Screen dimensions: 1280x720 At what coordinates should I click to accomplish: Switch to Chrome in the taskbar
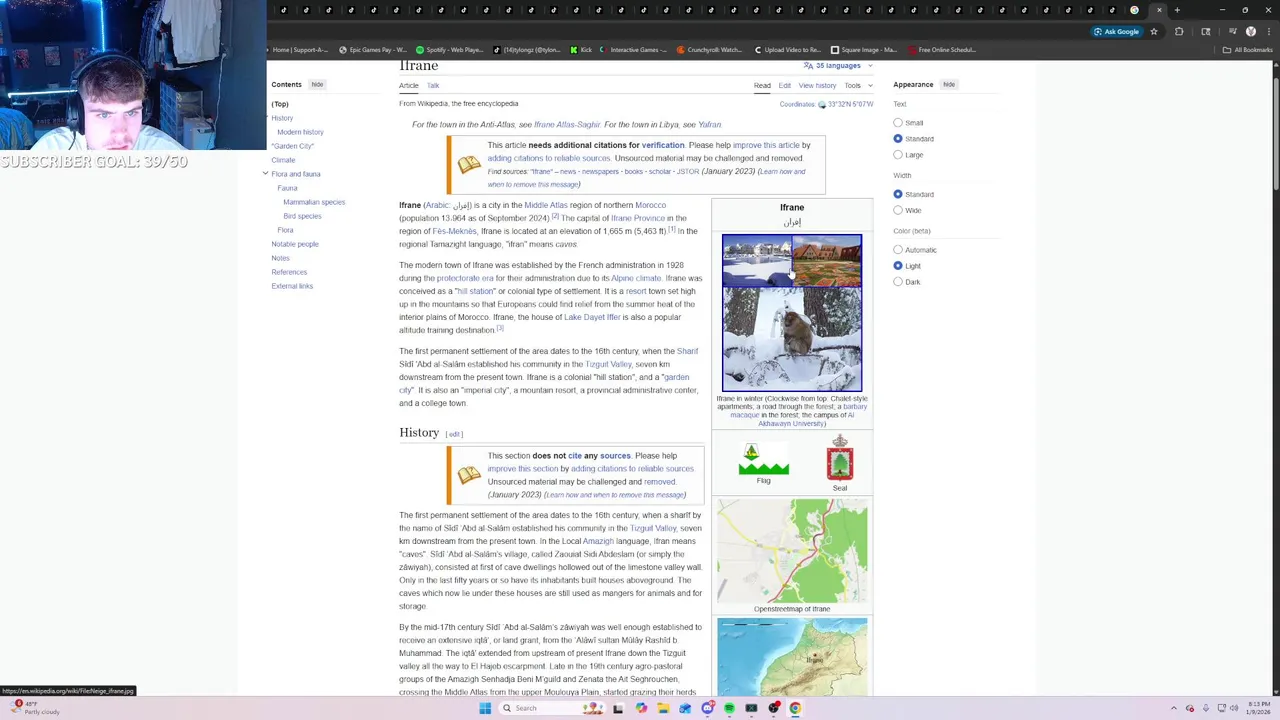pos(795,708)
